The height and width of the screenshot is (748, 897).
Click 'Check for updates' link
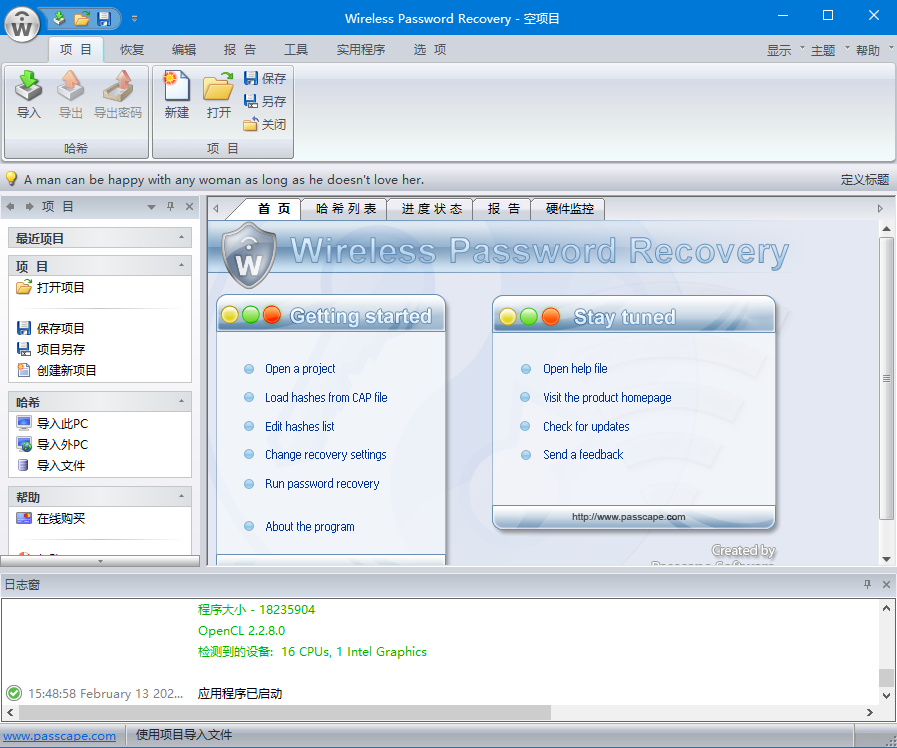pyautogui.click(x=586, y=426)
